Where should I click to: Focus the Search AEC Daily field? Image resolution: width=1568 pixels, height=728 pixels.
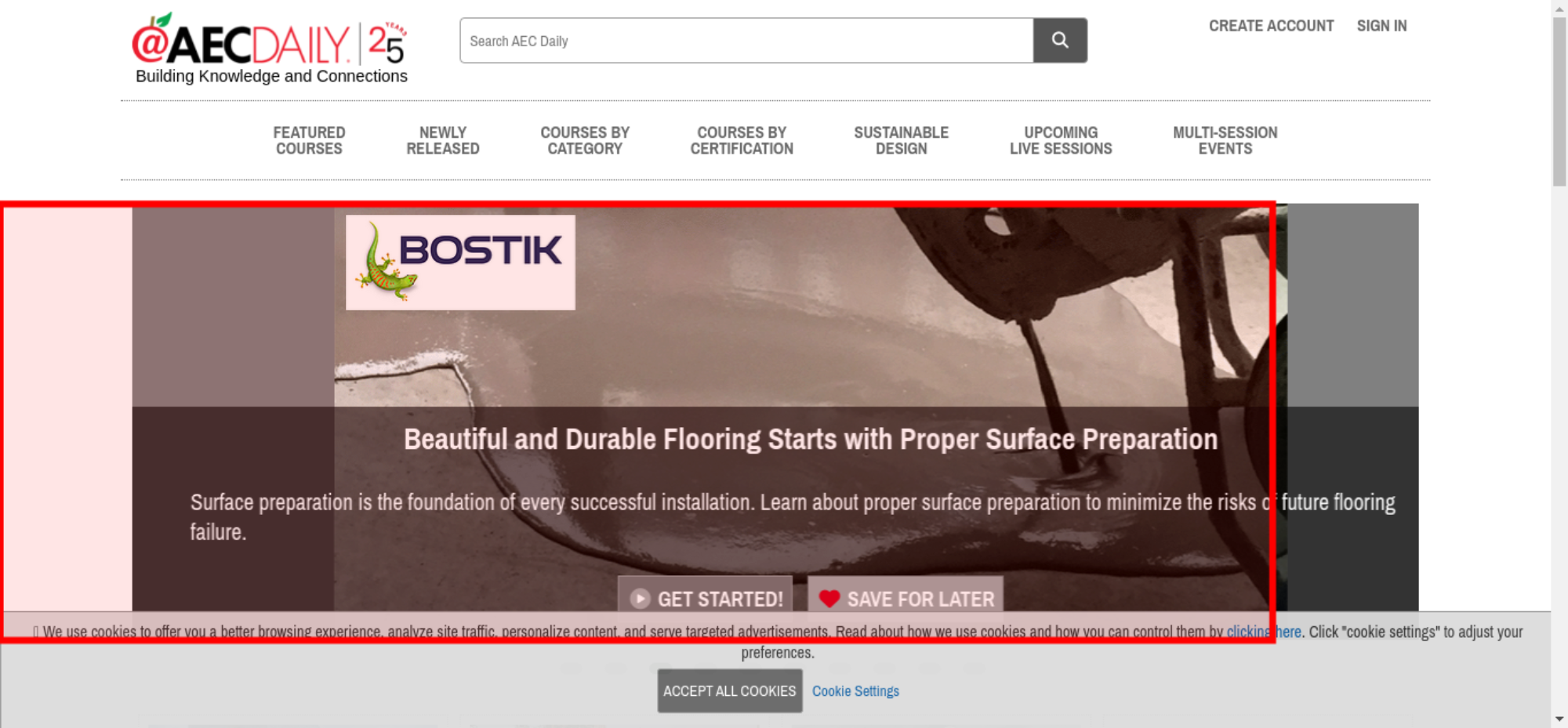[x=746, y=40]
